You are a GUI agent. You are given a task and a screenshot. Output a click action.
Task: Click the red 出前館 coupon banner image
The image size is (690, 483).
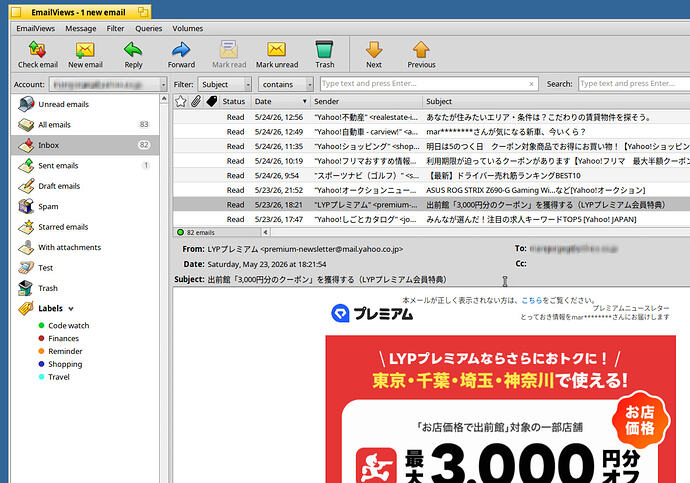point(500,409)
